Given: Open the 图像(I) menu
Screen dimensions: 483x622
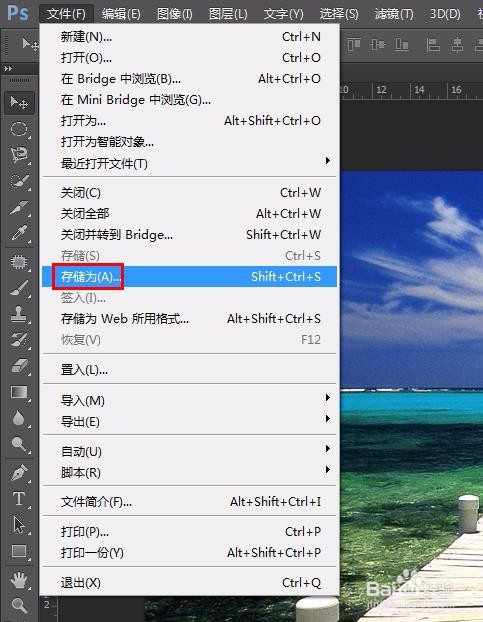Looking at the screenshot, I should (x=175, y=14).
